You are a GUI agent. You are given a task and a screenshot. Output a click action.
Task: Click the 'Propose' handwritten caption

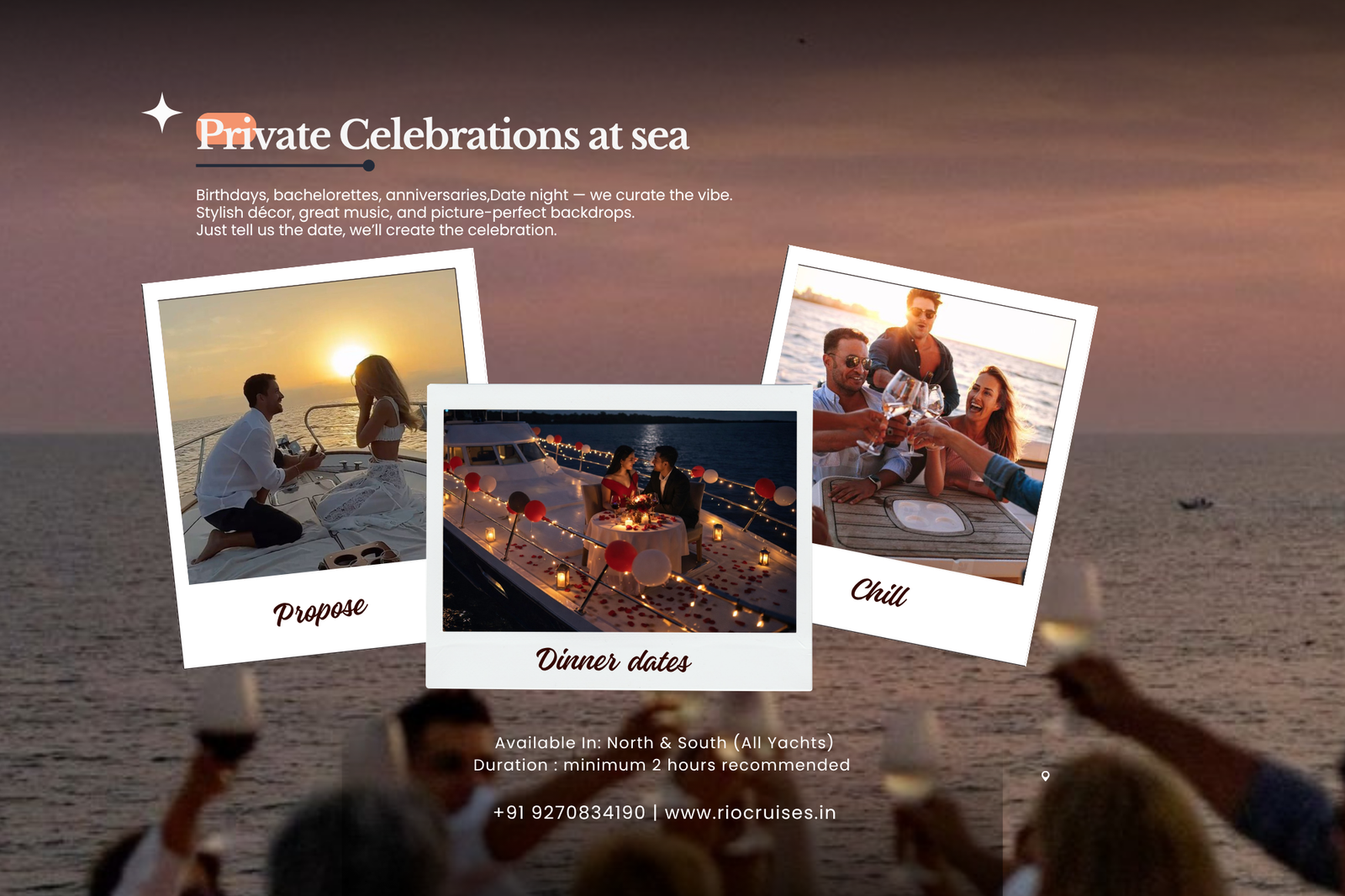[x=319, y=610]
